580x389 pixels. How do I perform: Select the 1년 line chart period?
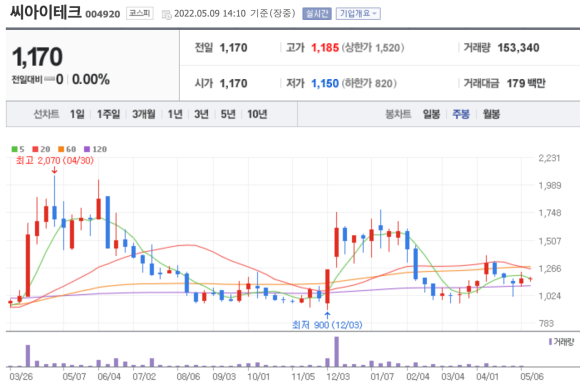coord(175,114)
